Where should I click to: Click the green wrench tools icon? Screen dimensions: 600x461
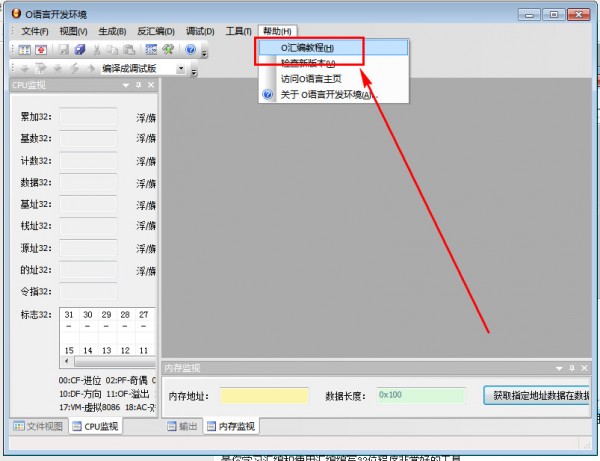[x=168, y=50]
